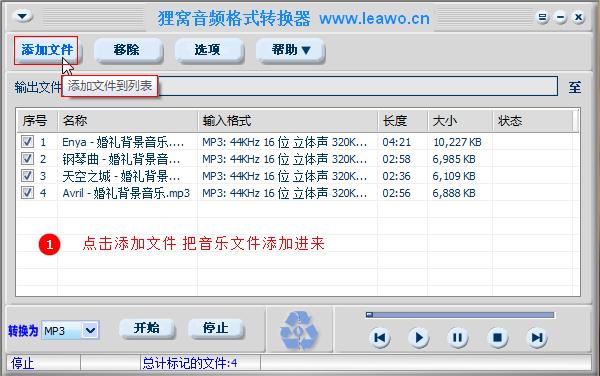Open the 转换为 MP3 format dropdown
This screenshot has width=600, height=376.
(x=90, y=330)
